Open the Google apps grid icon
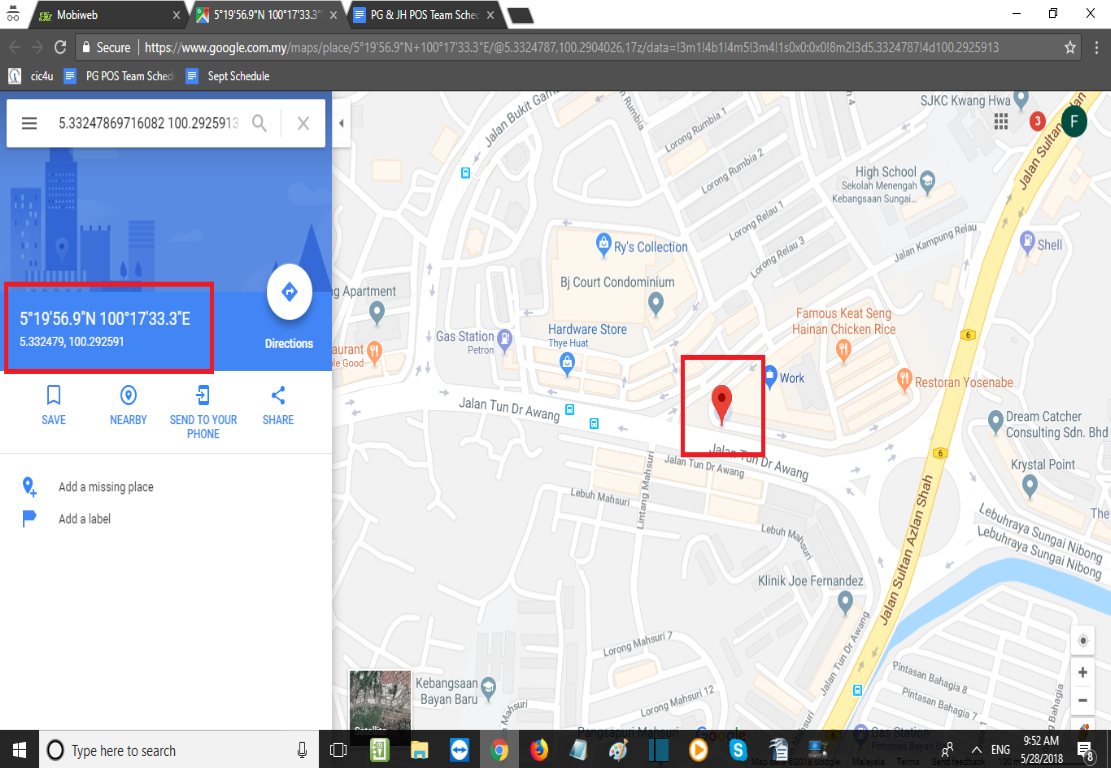 (1000, 122)
